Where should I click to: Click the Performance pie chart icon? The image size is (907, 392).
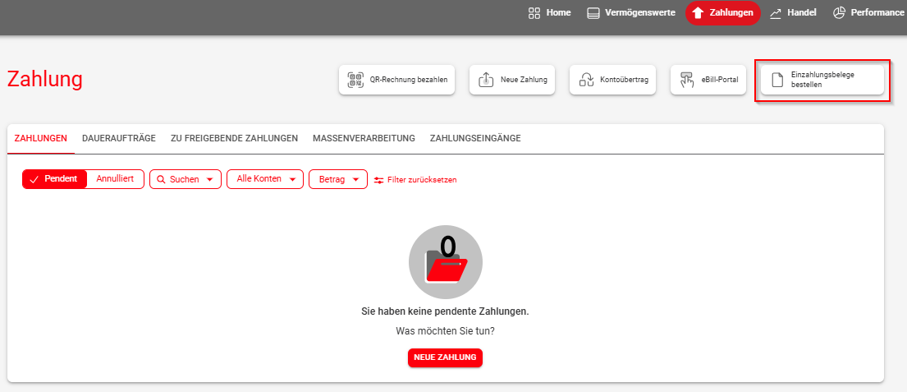coord(839,13)
